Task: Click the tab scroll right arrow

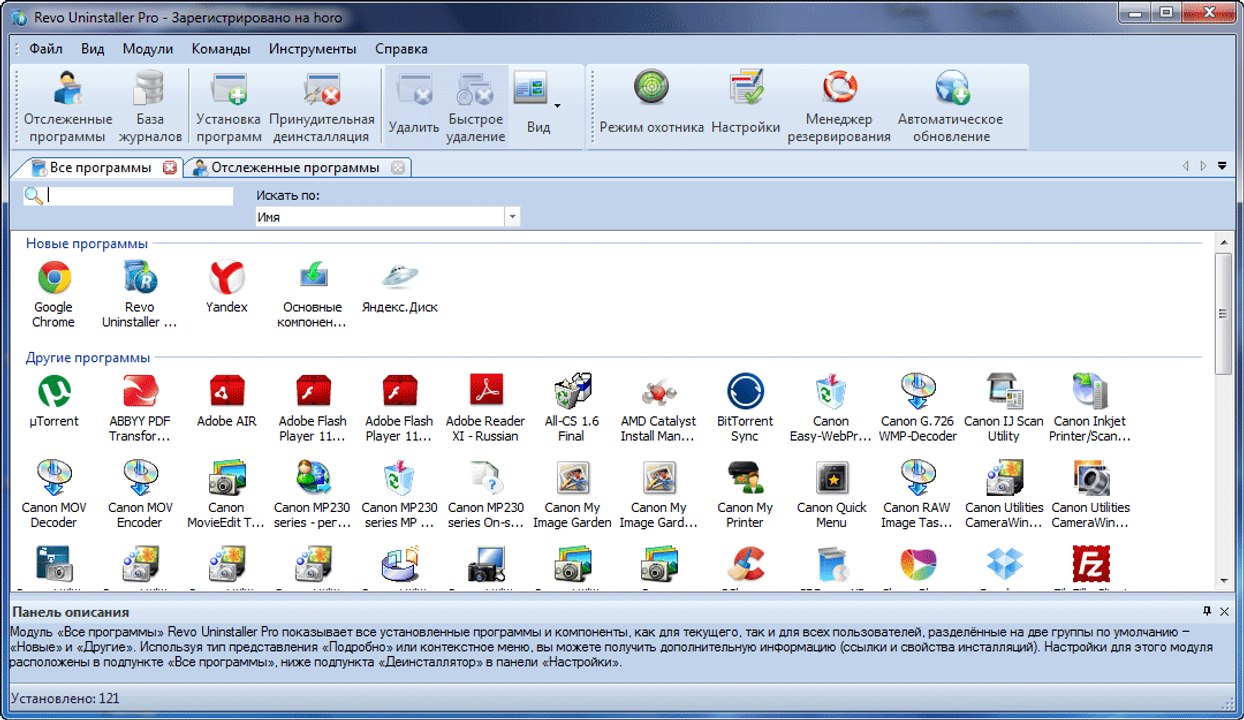Action: 1204,166
